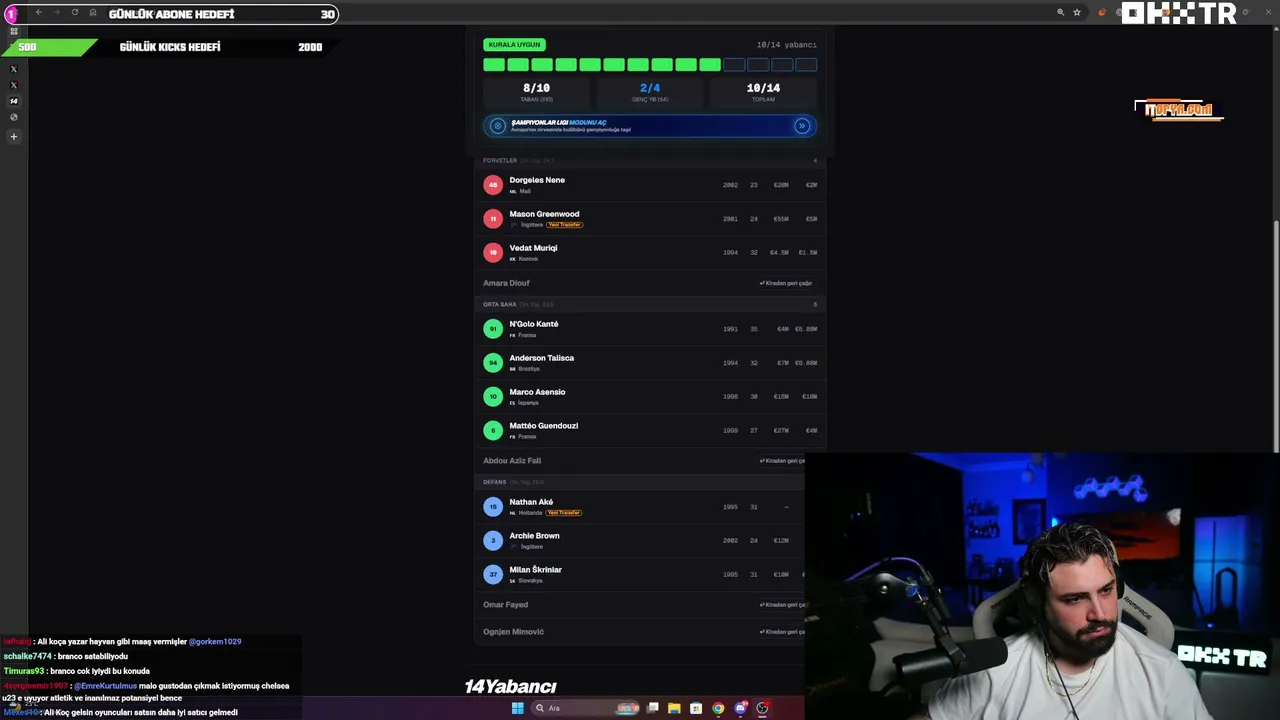Open the Şampiyonlar Ligi Modunu Aç banner
1280x720 pixels.
(650, 126)
